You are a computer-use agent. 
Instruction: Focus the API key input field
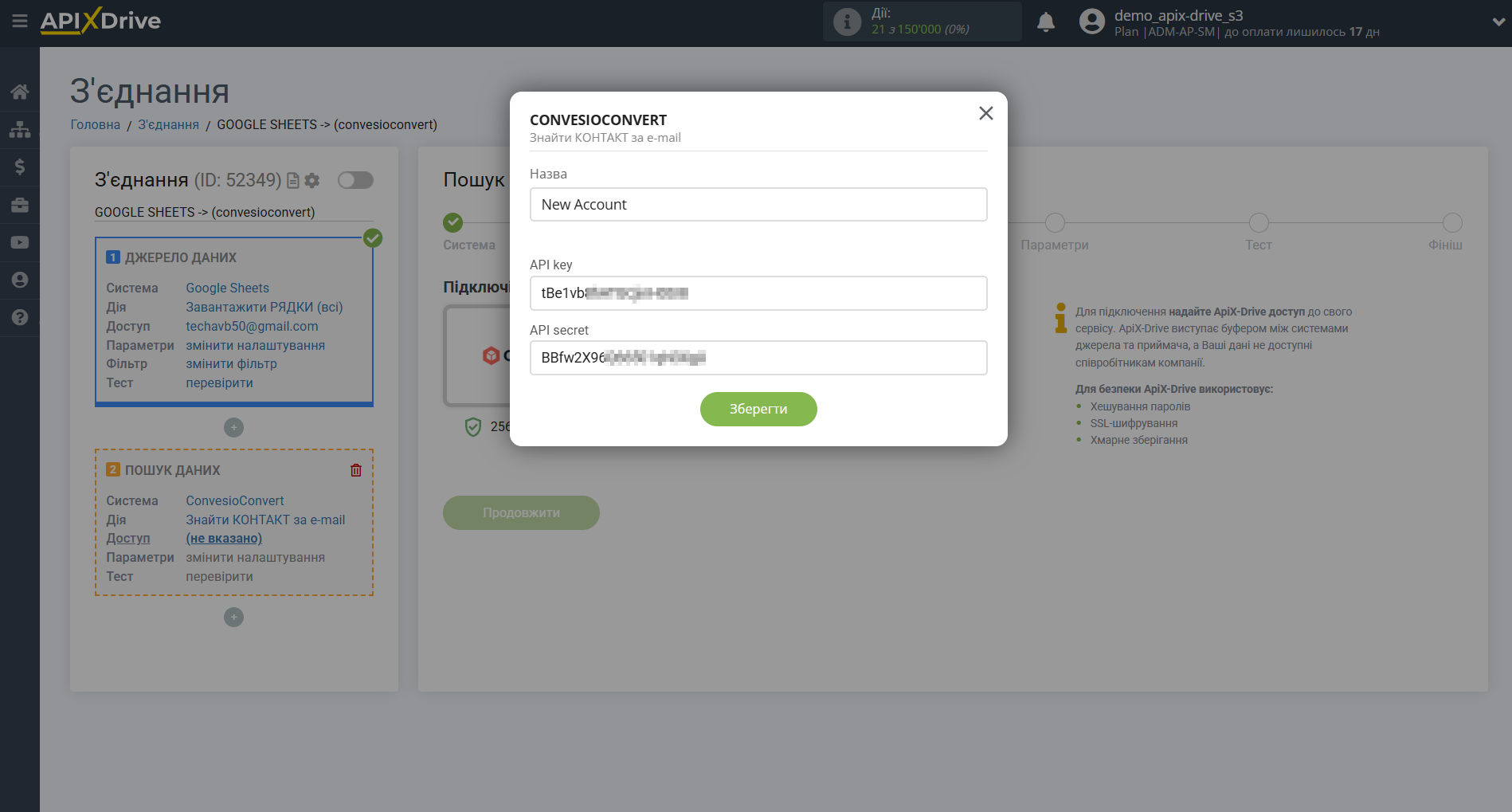758,293
